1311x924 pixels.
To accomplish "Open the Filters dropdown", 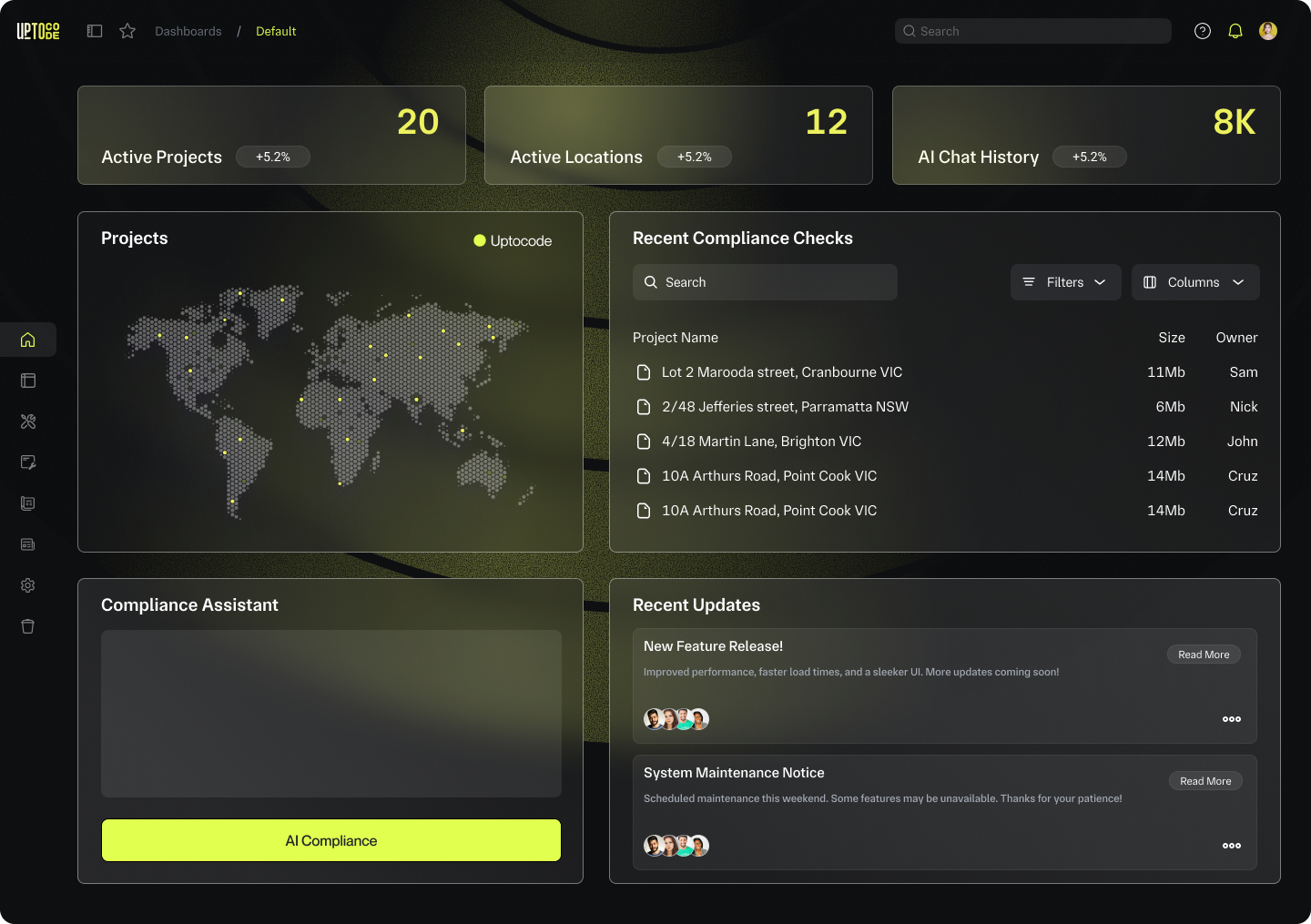I will point(1065,282).
